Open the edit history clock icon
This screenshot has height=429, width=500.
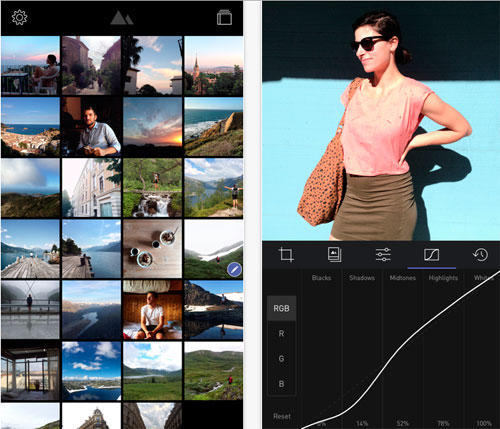coord(480,255)
